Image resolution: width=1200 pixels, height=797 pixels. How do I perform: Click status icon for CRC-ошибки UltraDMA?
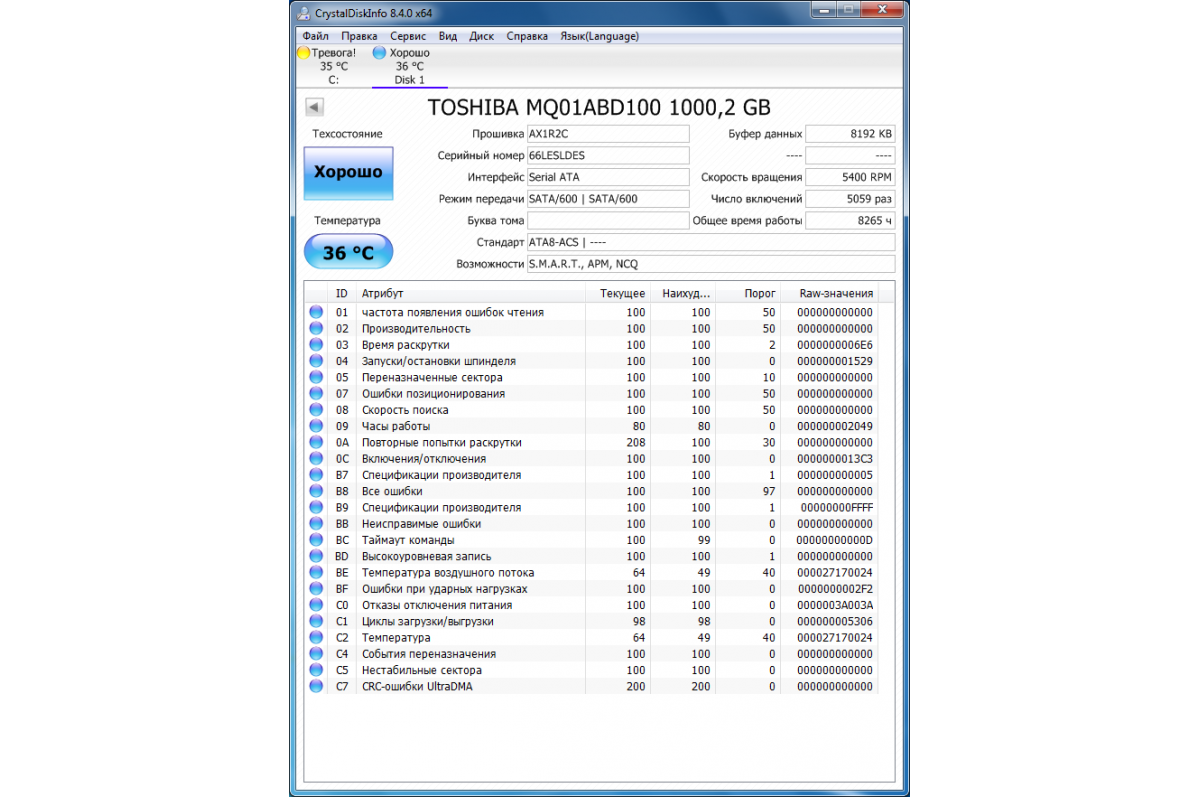(316, 687)
